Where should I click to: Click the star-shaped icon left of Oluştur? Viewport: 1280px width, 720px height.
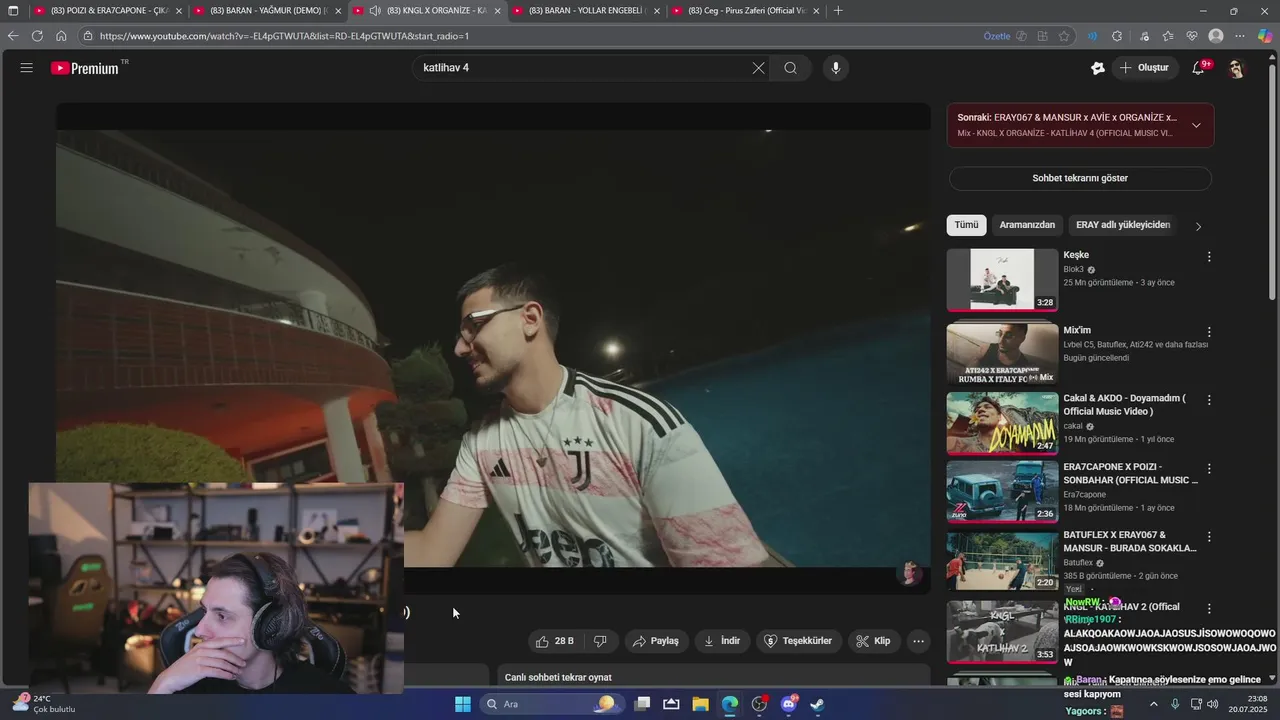tap(1097, 68)
